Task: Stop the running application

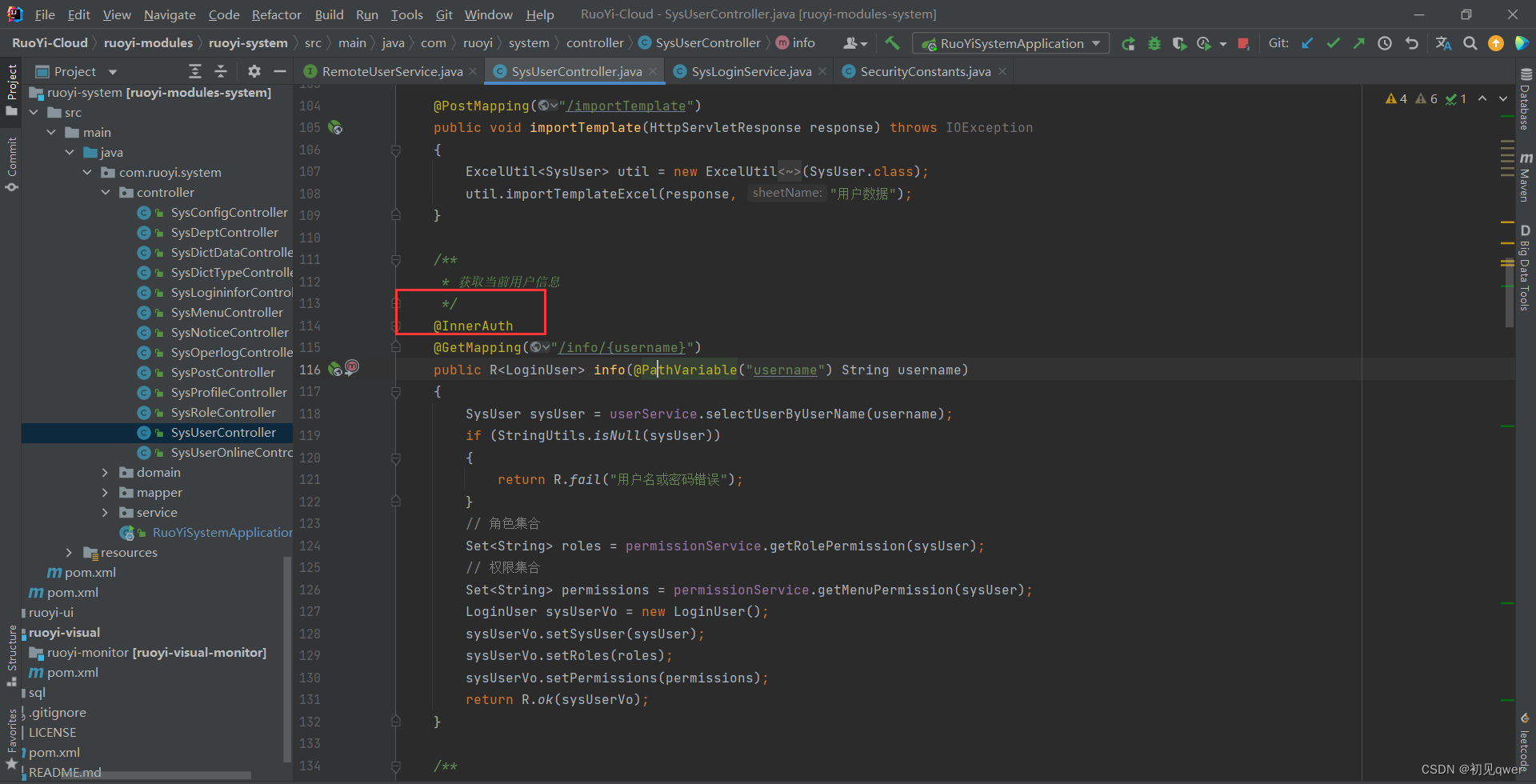Action: (1243, 43)
